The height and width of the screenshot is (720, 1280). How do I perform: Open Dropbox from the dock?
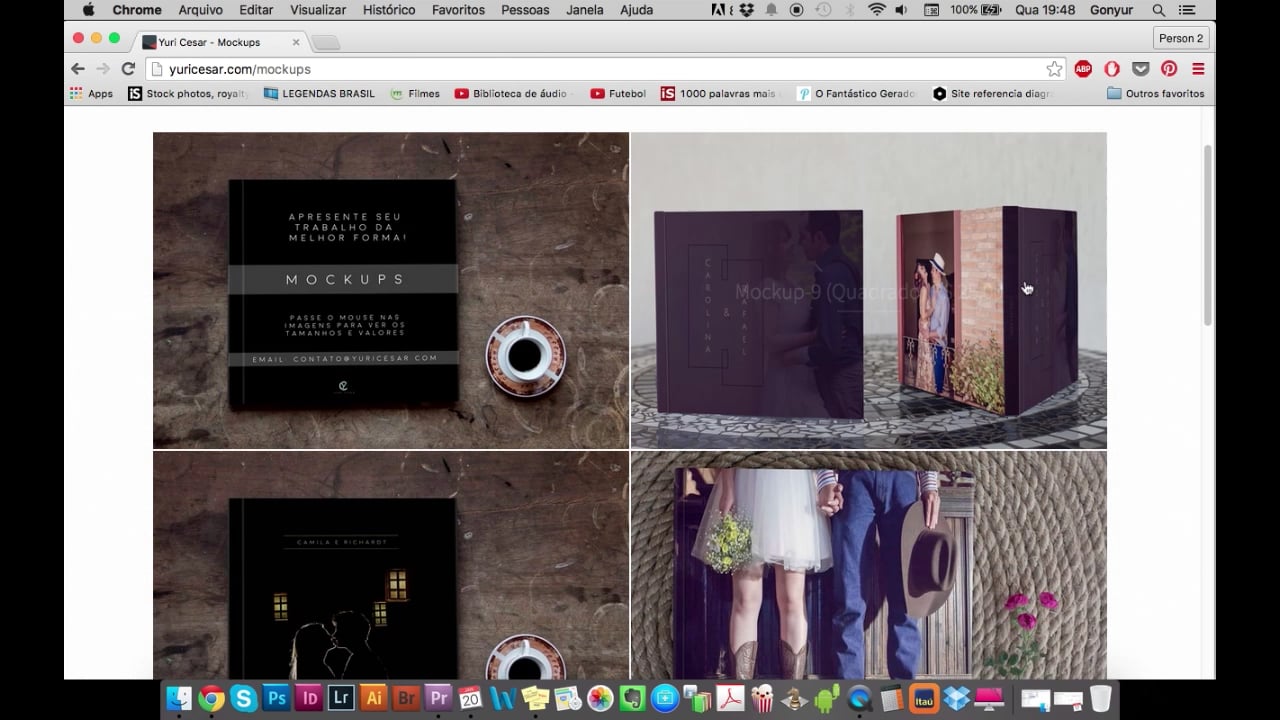click(957, 698)
